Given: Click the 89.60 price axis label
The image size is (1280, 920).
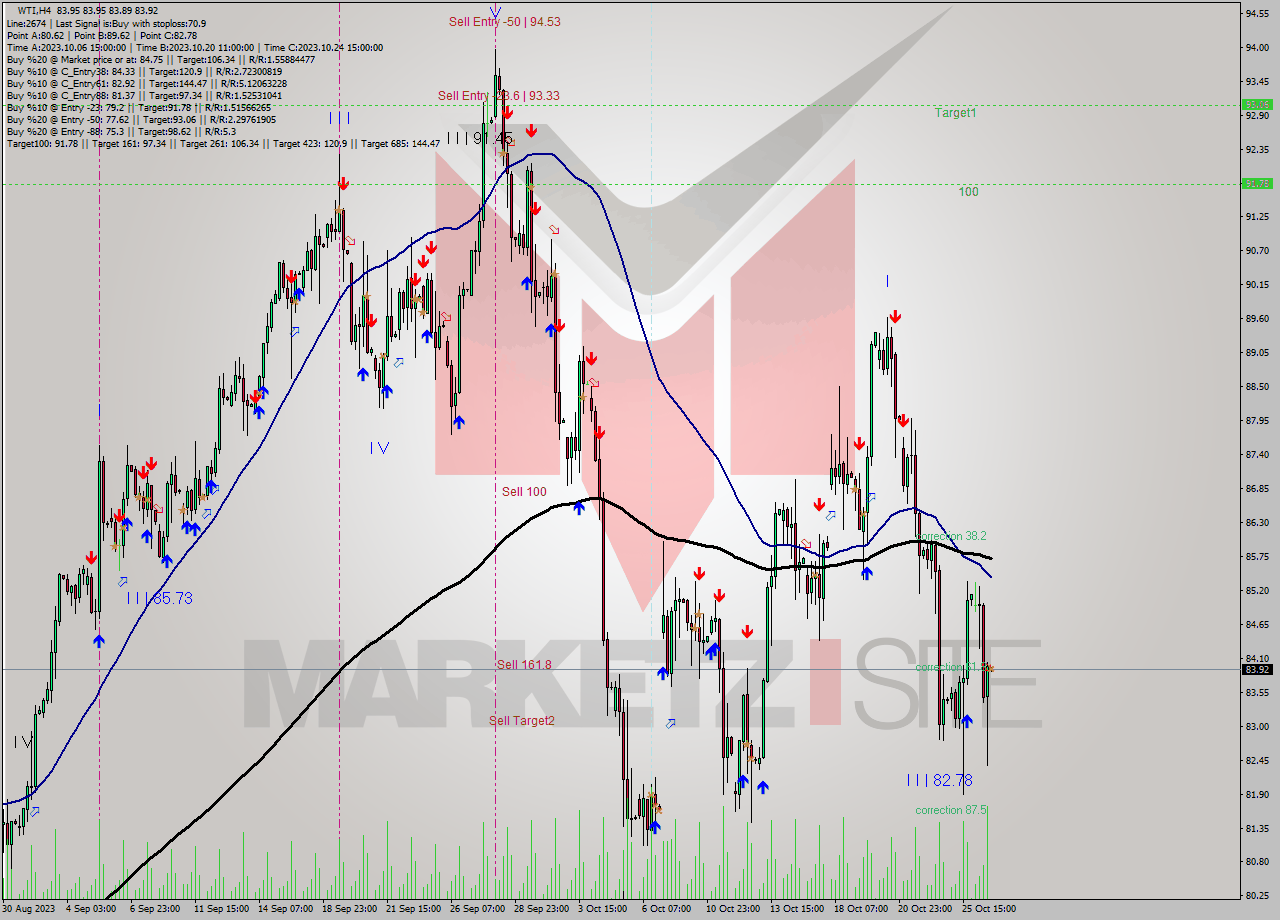Looking at the screenshot, I should click(1256, 318).
